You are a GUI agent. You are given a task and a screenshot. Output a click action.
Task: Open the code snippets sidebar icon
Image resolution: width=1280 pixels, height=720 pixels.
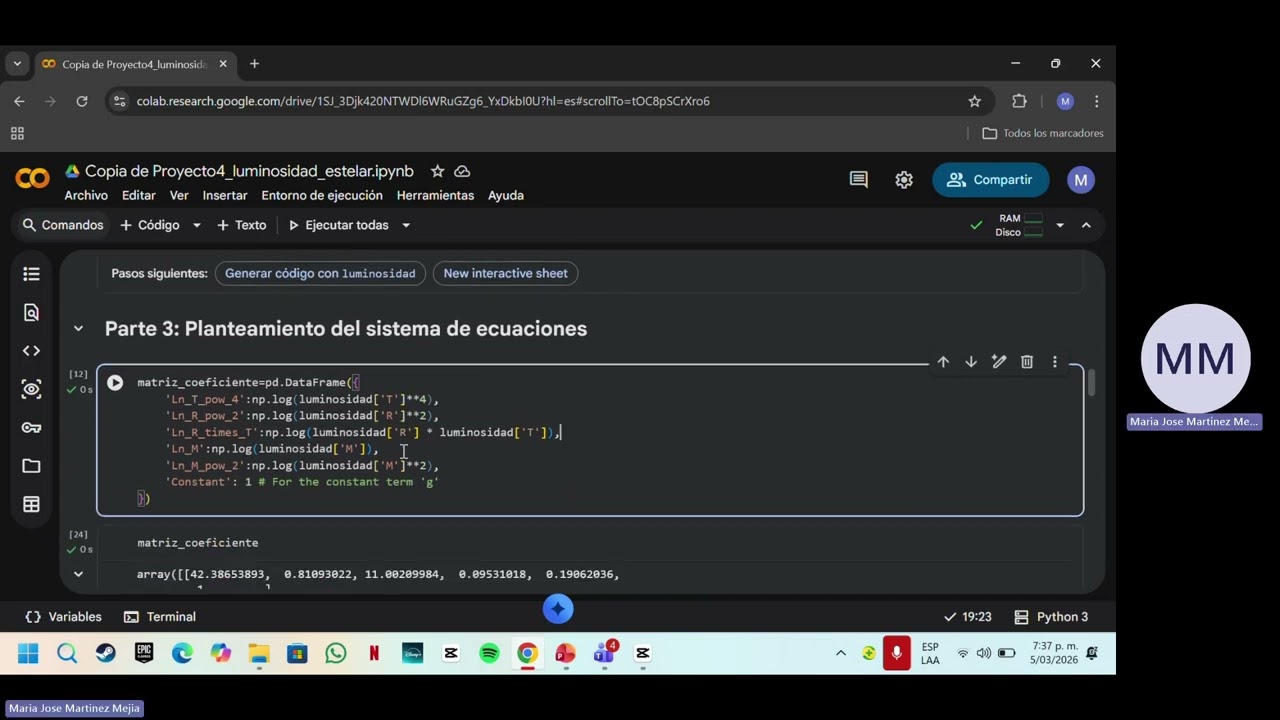point(31,351)
